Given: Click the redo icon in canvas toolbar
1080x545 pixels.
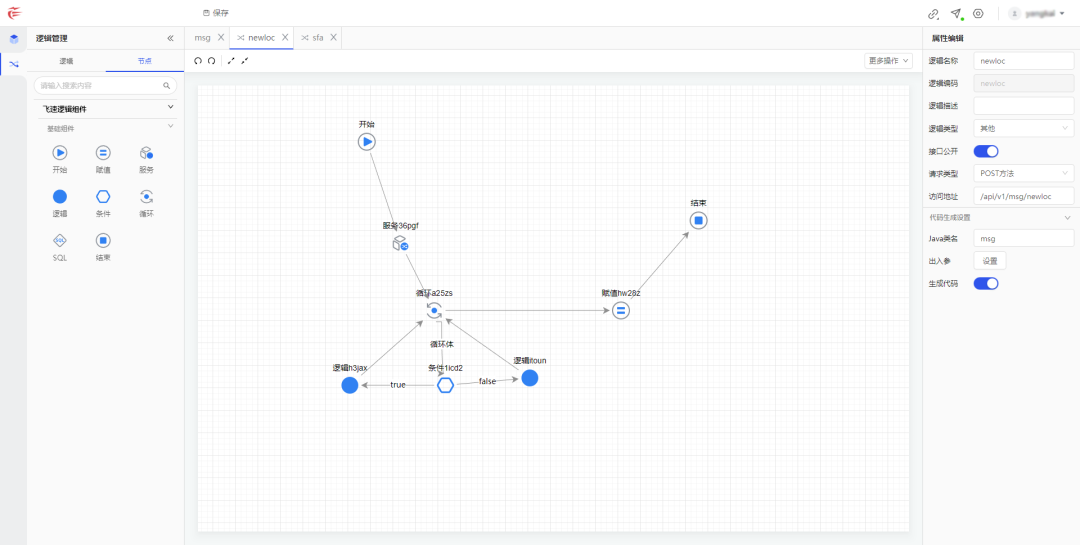Looking at the screenshot, I should point(211,61).
